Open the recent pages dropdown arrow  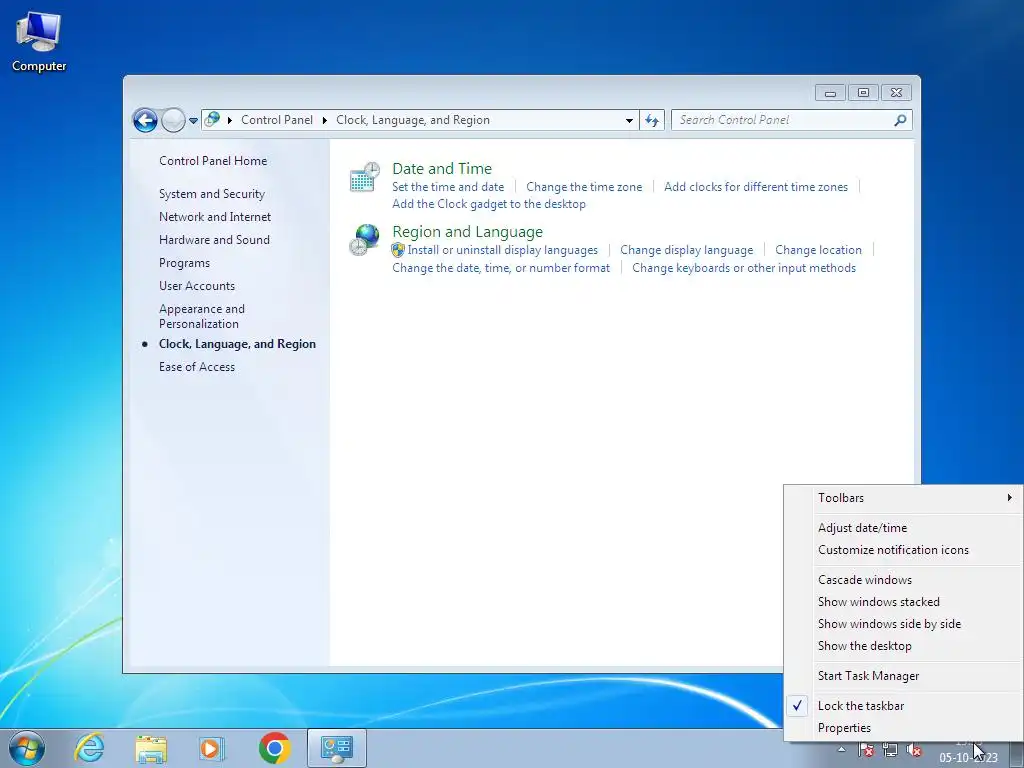point(193,121)
